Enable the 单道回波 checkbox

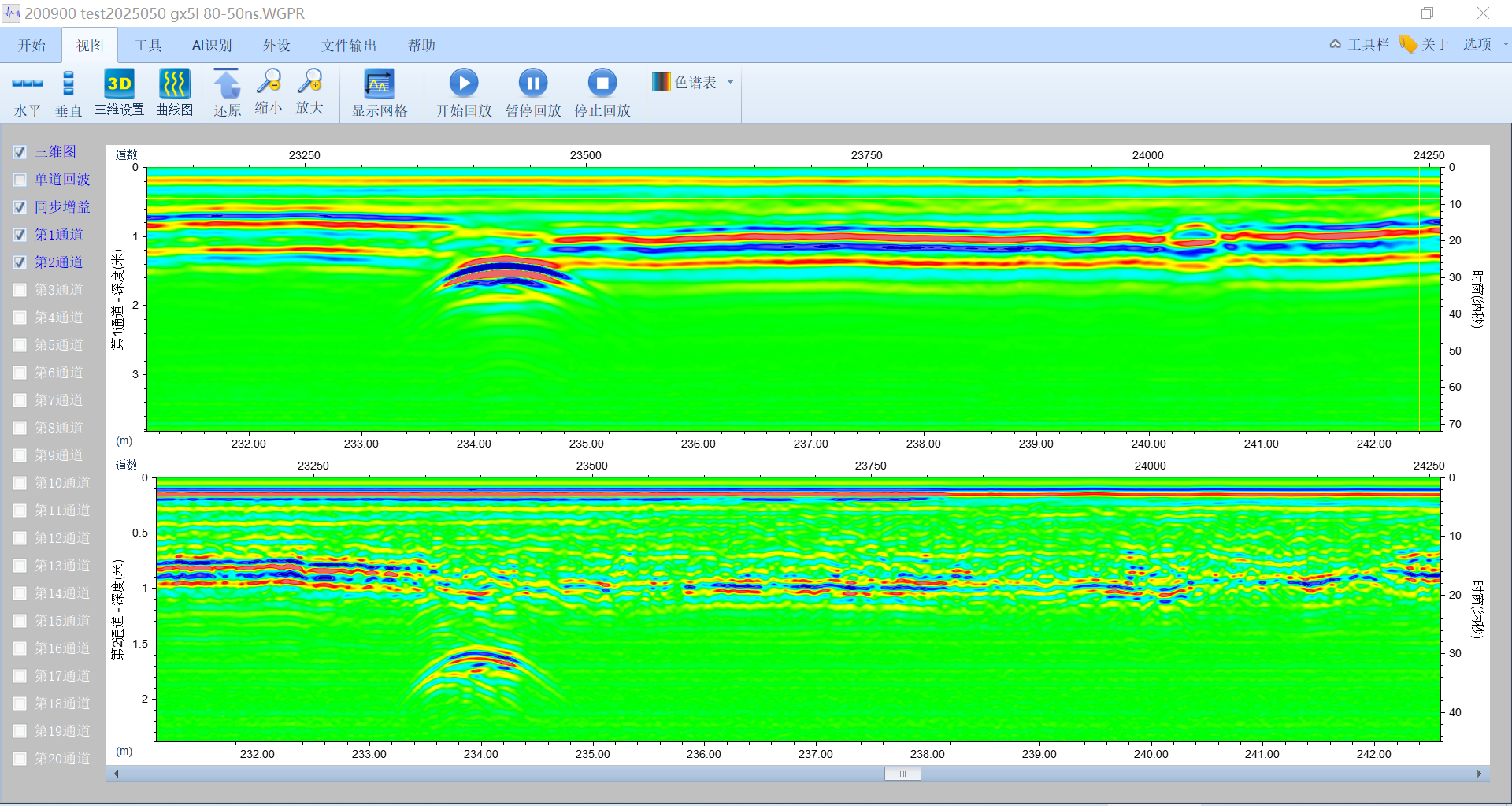(20, 180)
